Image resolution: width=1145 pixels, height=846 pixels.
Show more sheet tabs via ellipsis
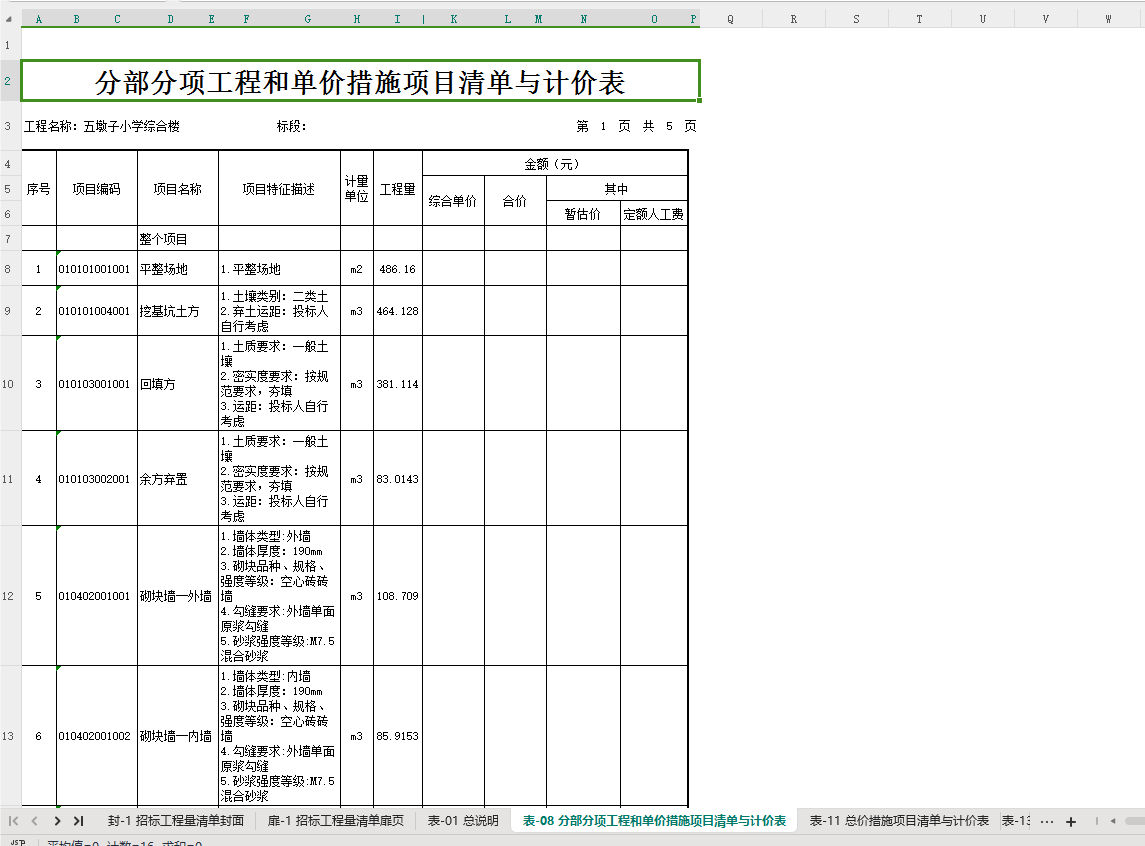point(1046,822)
